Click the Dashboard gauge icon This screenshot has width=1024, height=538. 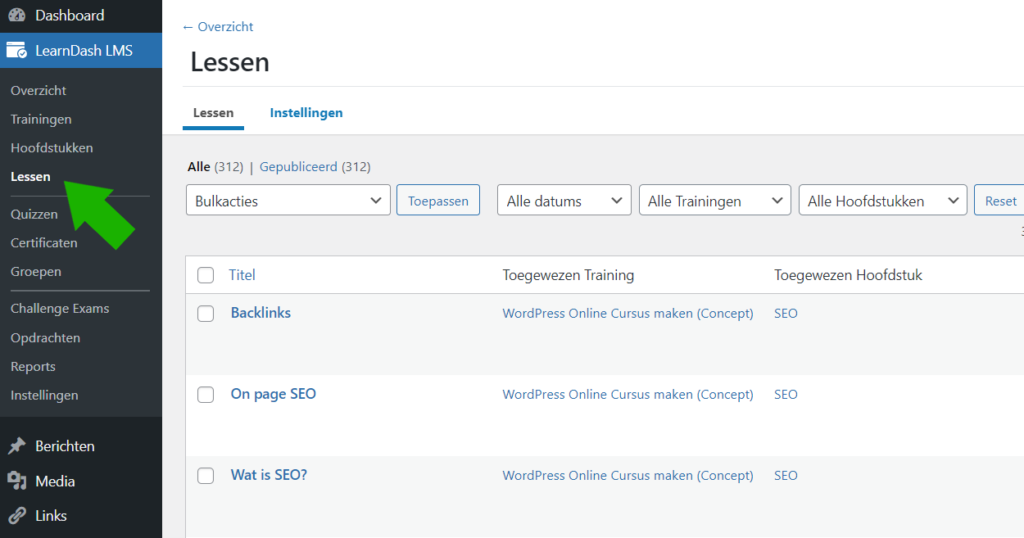(17, 15)
